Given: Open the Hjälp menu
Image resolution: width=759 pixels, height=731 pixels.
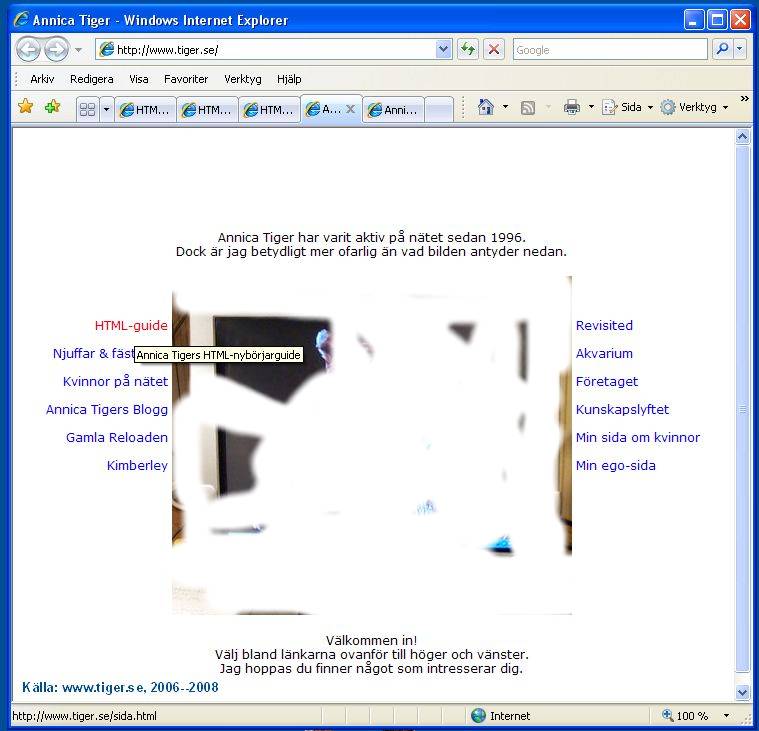Looking at the screenshot, I should point(289,79).
